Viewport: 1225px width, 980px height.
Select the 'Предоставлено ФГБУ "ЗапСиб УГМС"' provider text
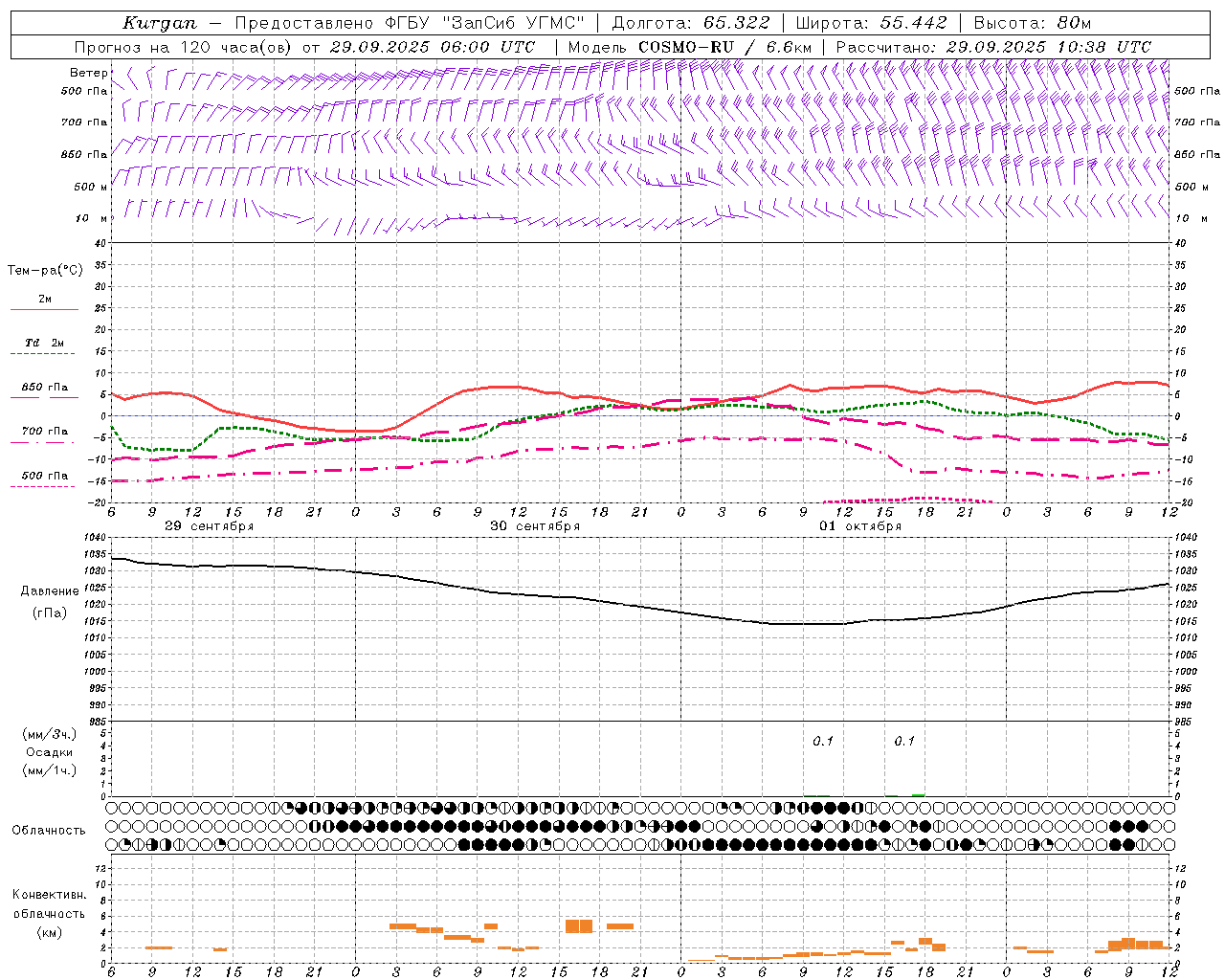click(410, 23)
